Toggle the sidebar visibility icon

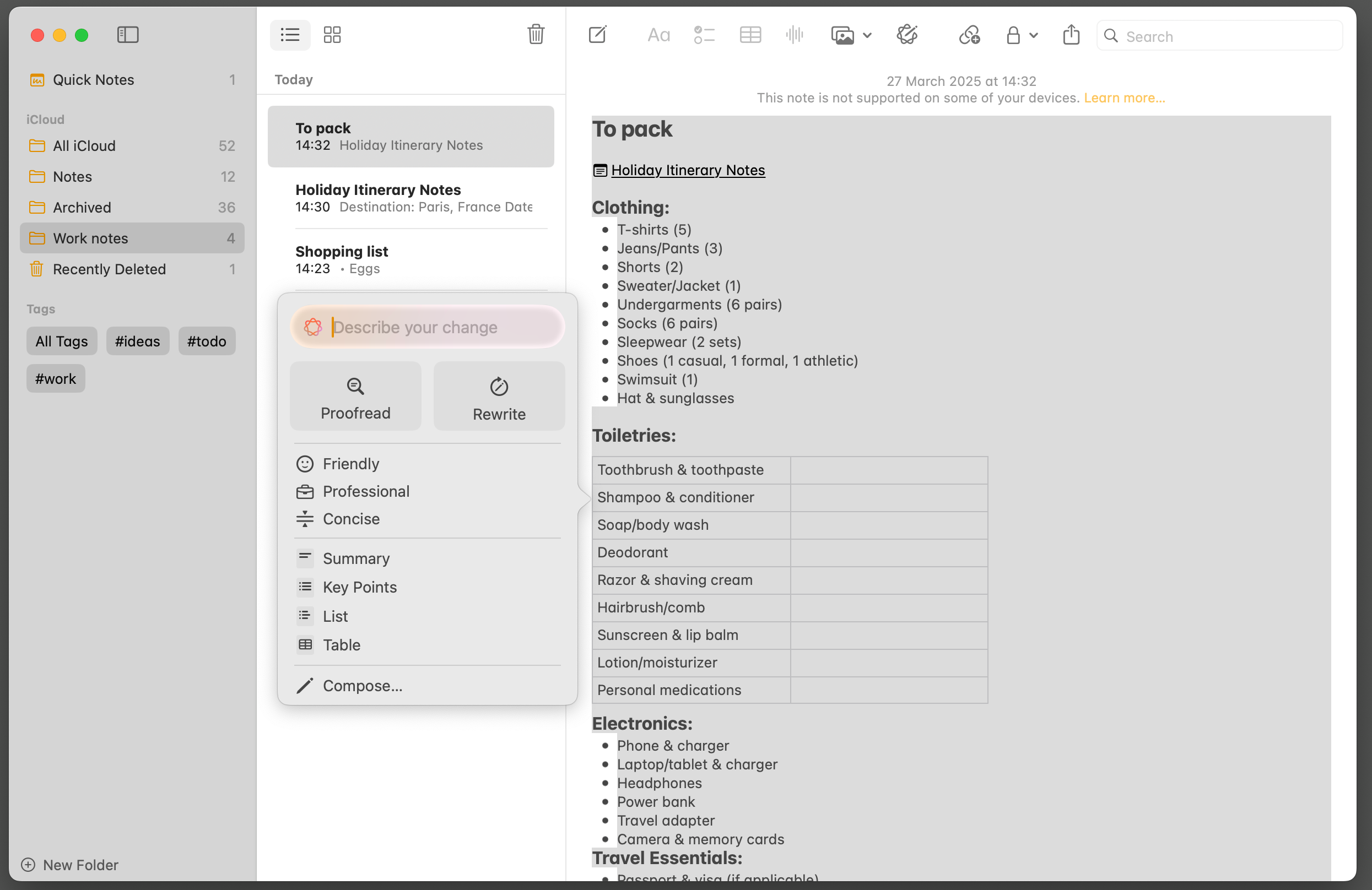tap(127, 35)
